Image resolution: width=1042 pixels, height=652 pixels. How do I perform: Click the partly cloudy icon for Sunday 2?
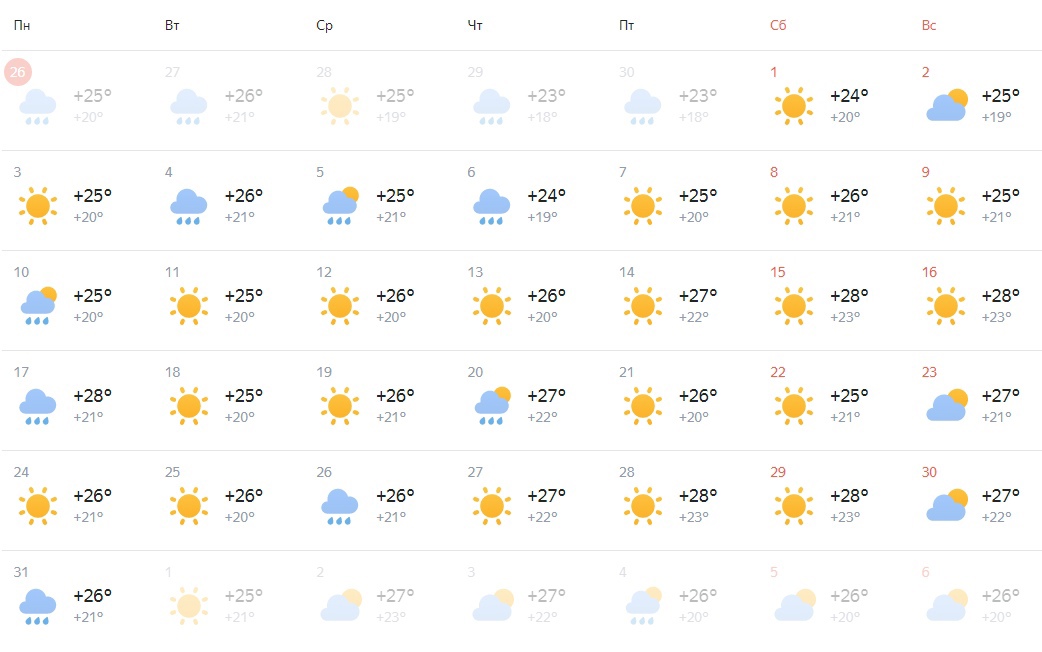pos(946,105)
